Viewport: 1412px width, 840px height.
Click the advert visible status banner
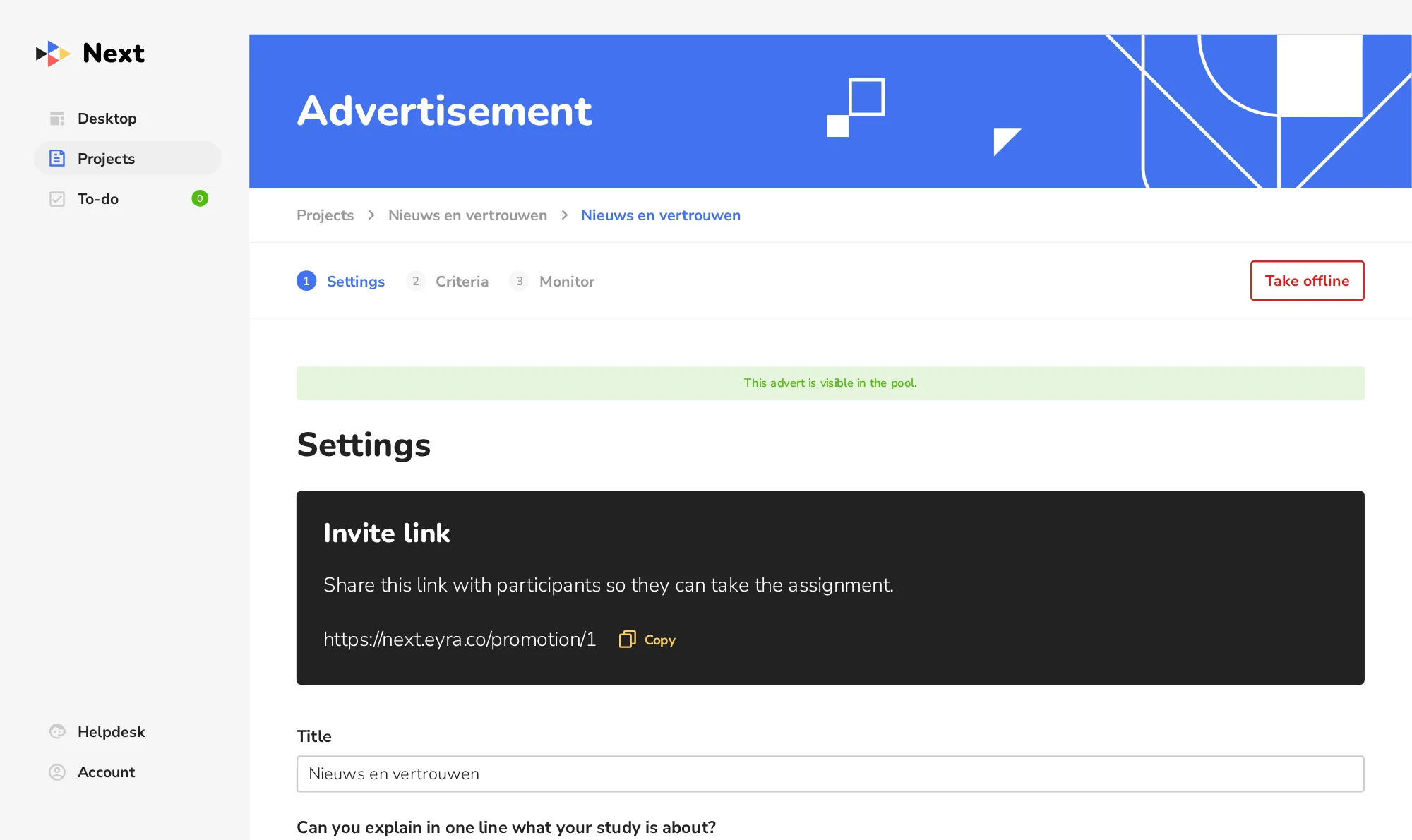830,383
